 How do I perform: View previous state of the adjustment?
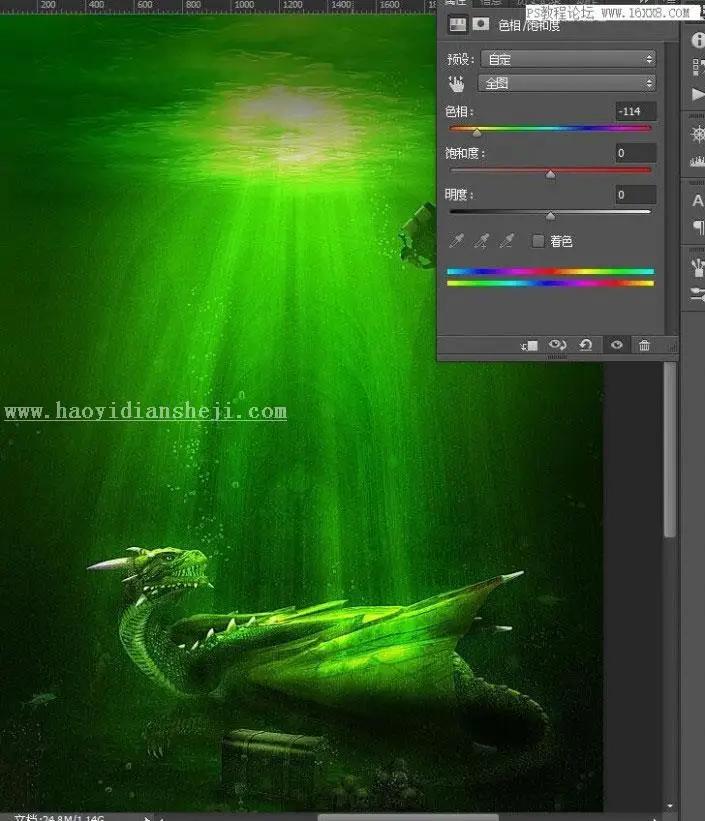[557, 345]
